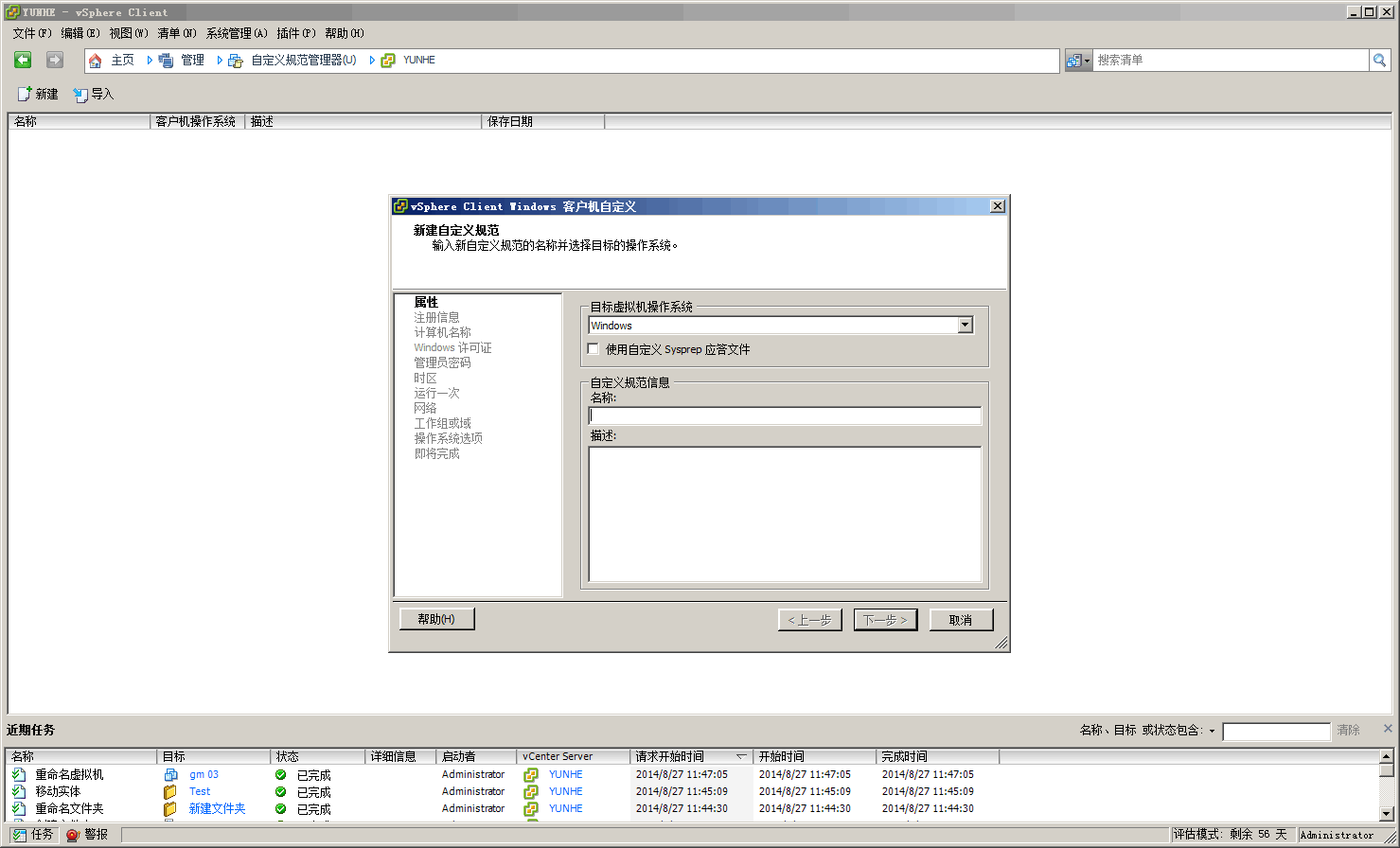Click the 搜索清单 search field
This screenshot has height=848, width=1400.
(1231, 60)
